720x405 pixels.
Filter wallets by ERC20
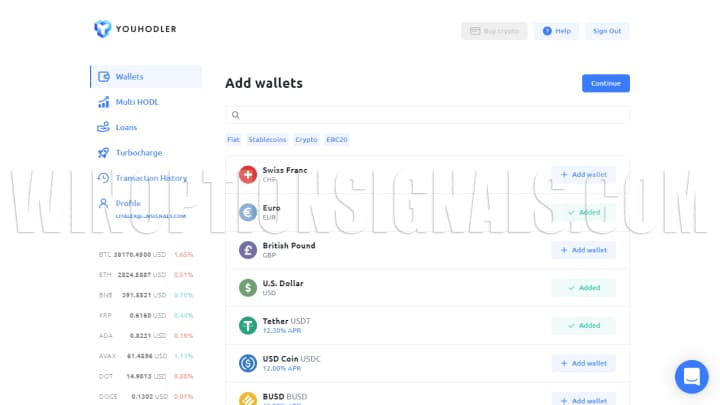coord(337,140)
